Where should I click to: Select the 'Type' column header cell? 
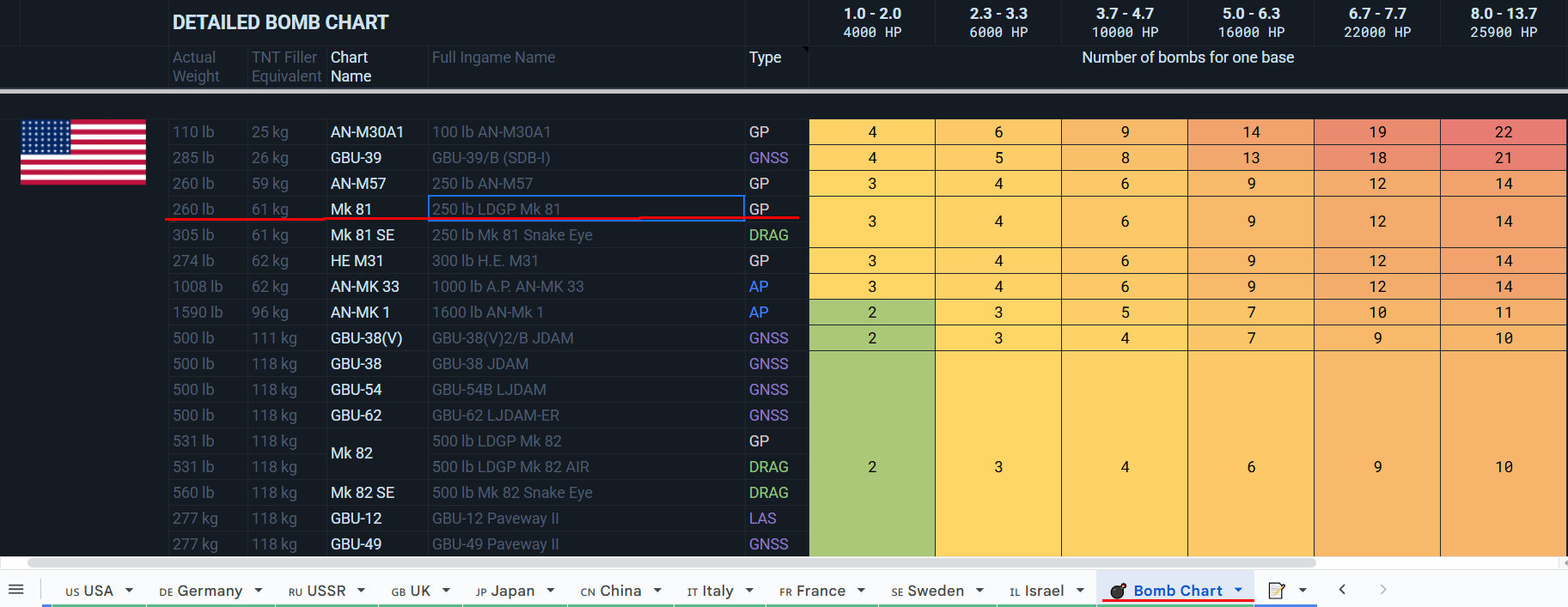tap(776, 67)
